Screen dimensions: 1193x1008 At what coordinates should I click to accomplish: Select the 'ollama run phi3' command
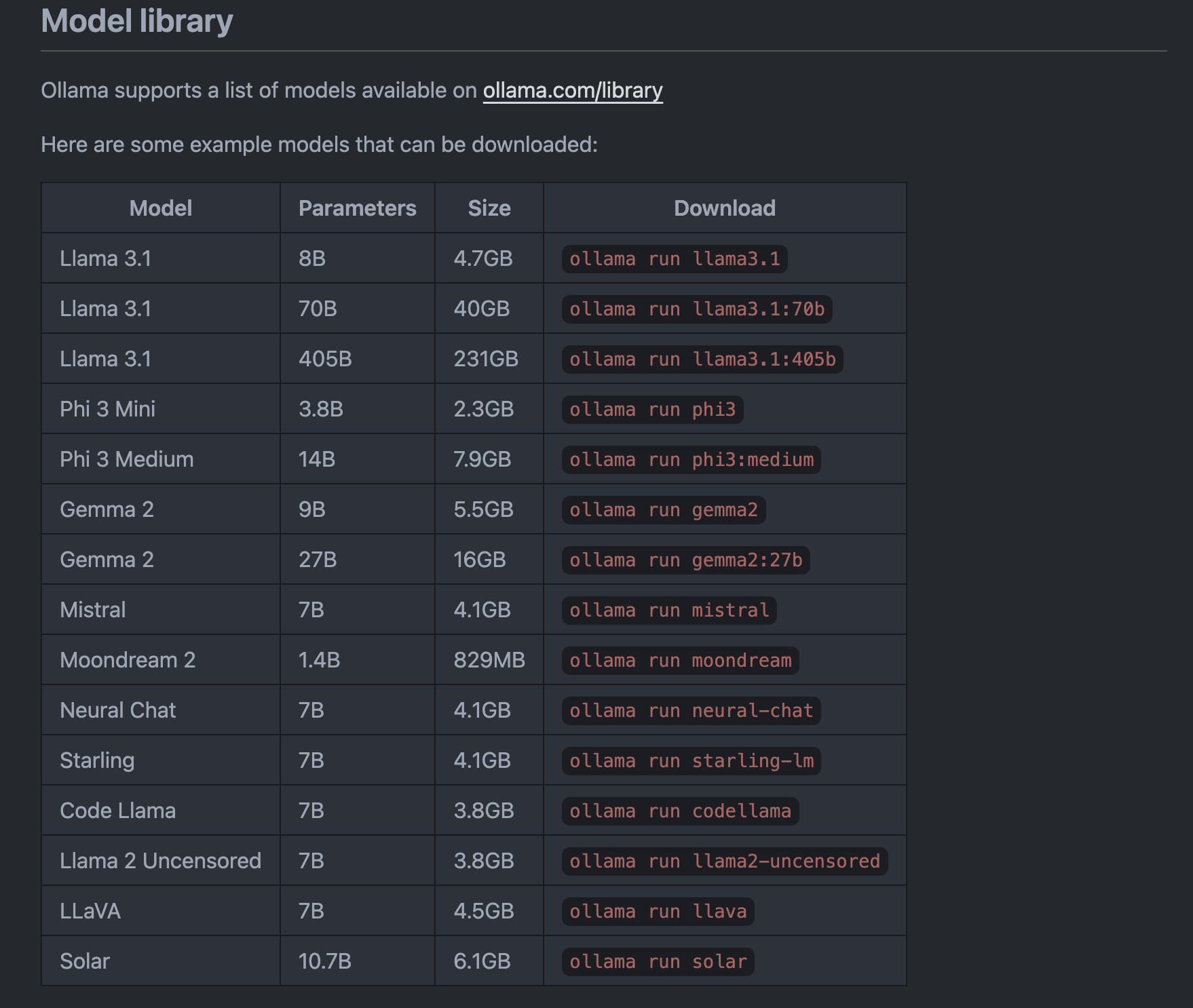click(652, 410)
